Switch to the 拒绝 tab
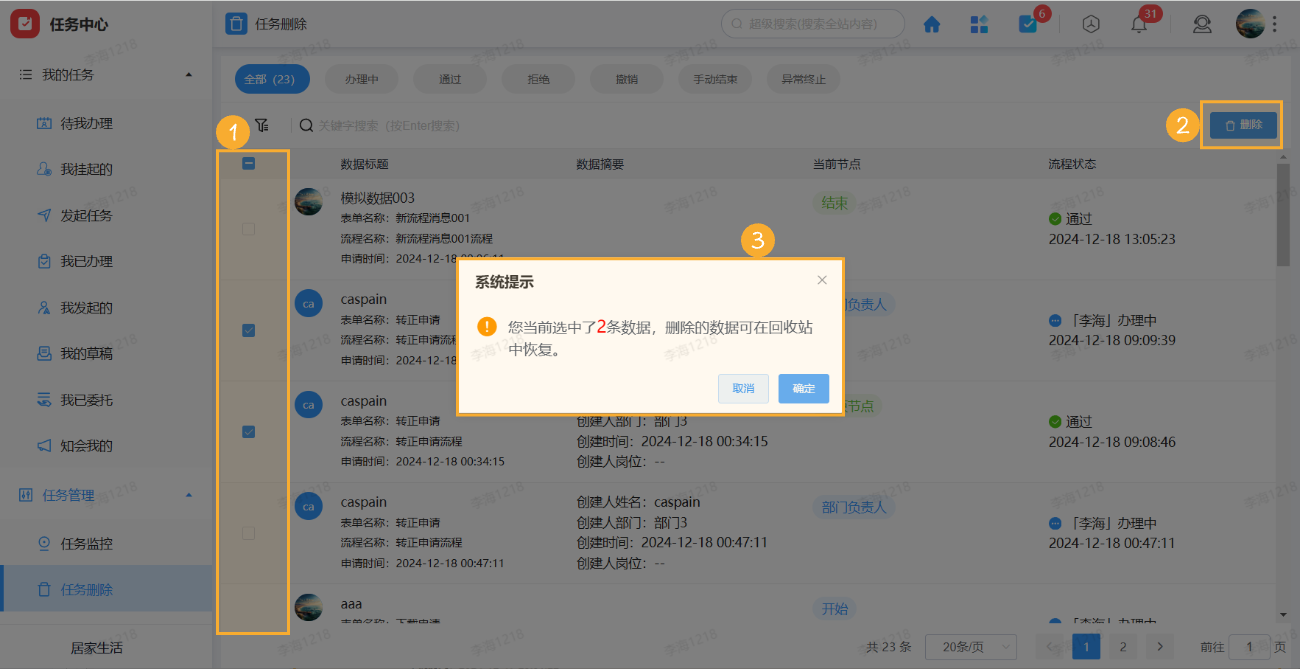The image size is (1300, 669). [538, 78]
